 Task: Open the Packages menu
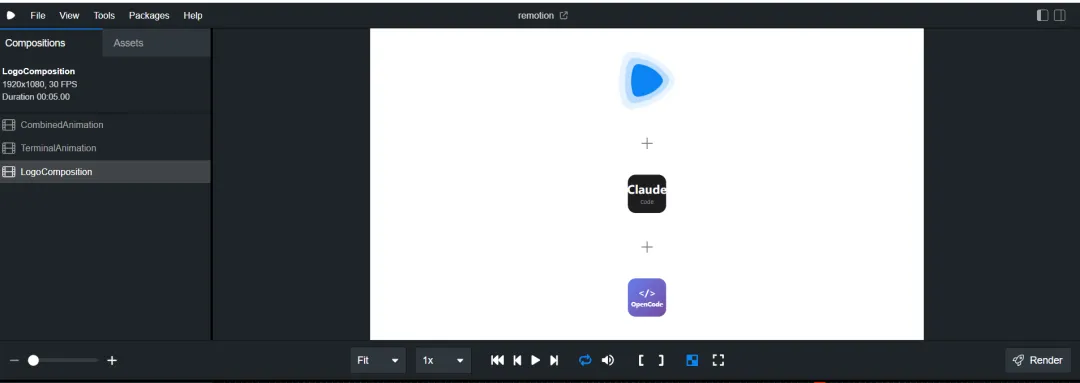pyautogui.click(x=149, y=15)
